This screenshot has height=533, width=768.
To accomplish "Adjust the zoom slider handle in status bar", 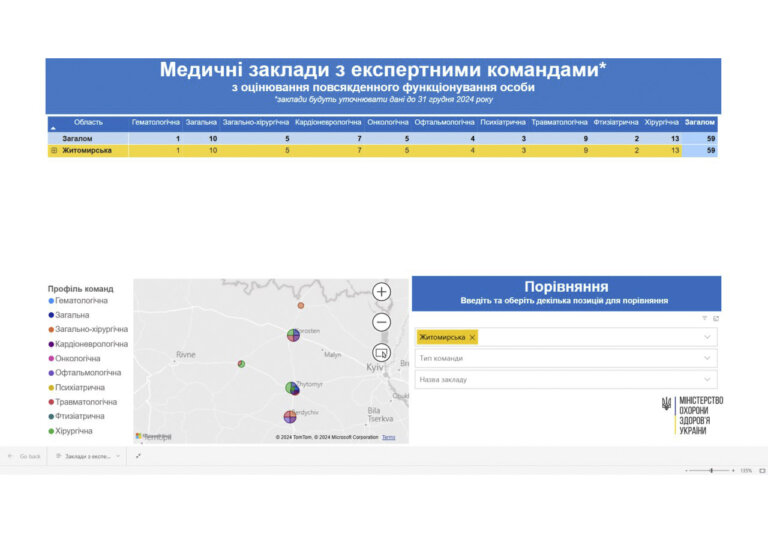I will [711, 470].
